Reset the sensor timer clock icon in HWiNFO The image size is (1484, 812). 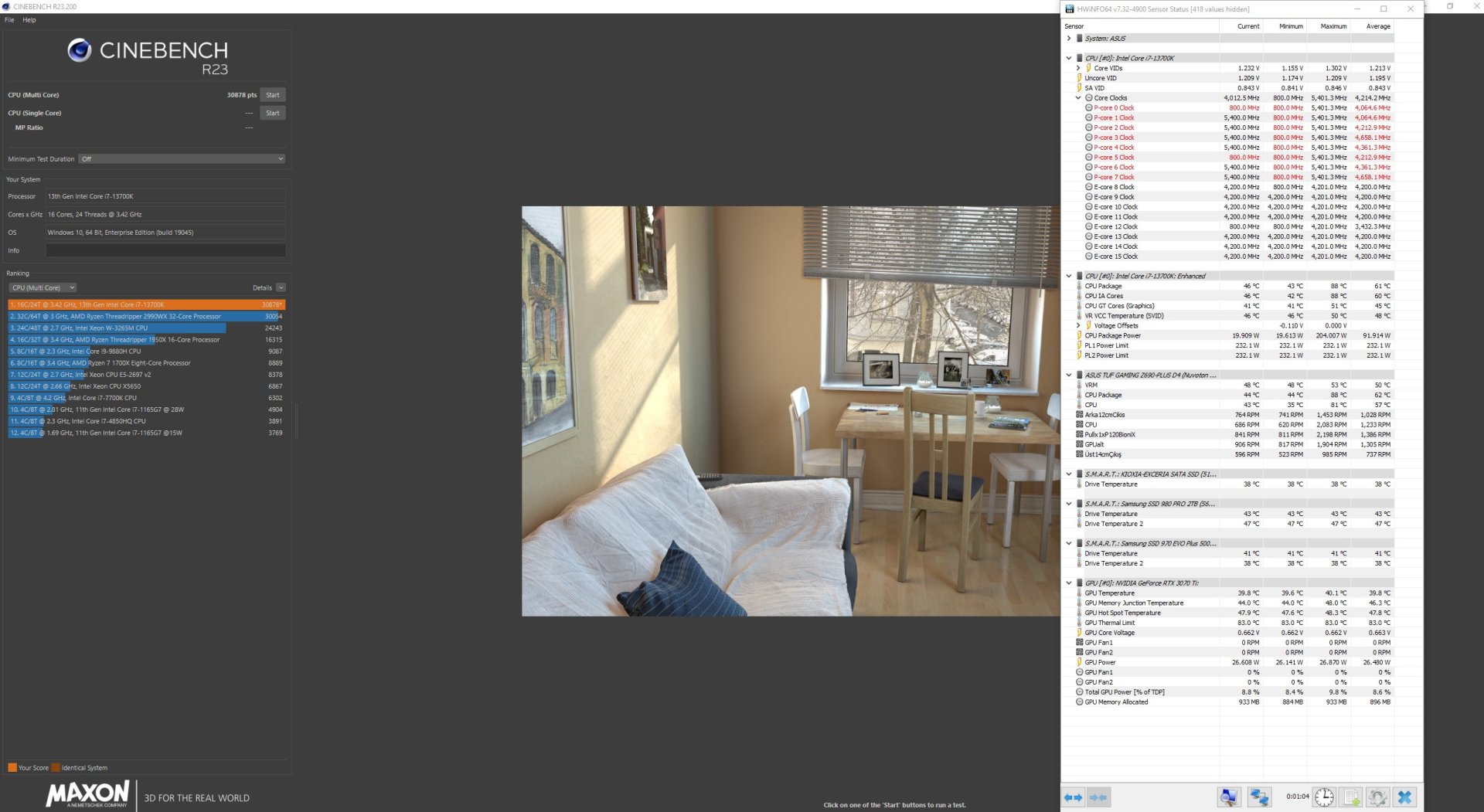(1324, 797)
